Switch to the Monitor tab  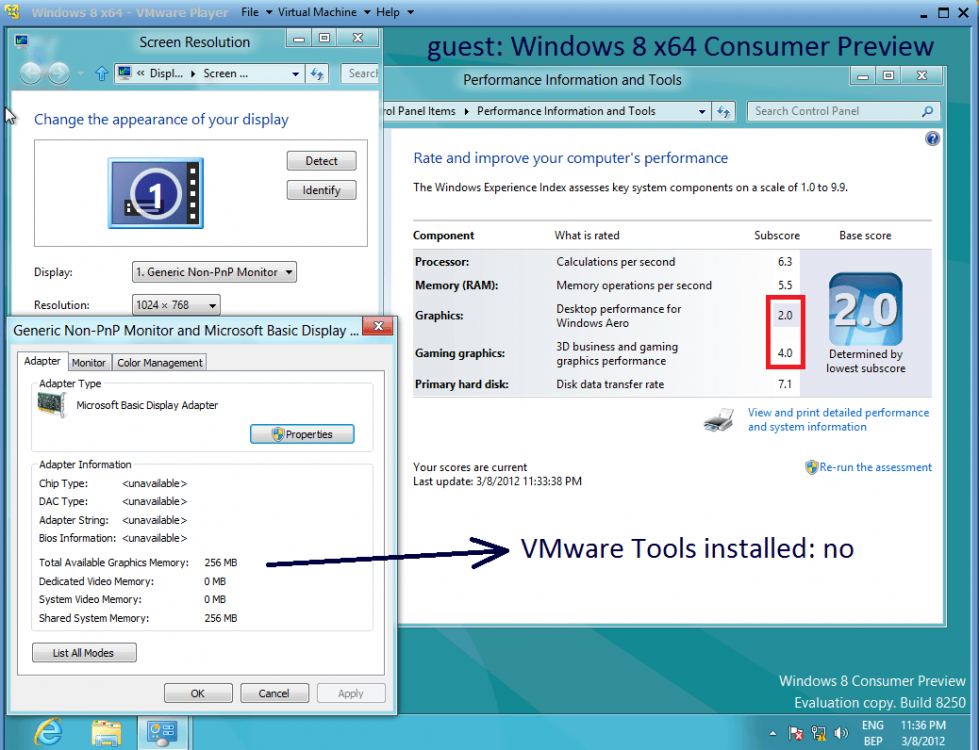coord(89,363)
